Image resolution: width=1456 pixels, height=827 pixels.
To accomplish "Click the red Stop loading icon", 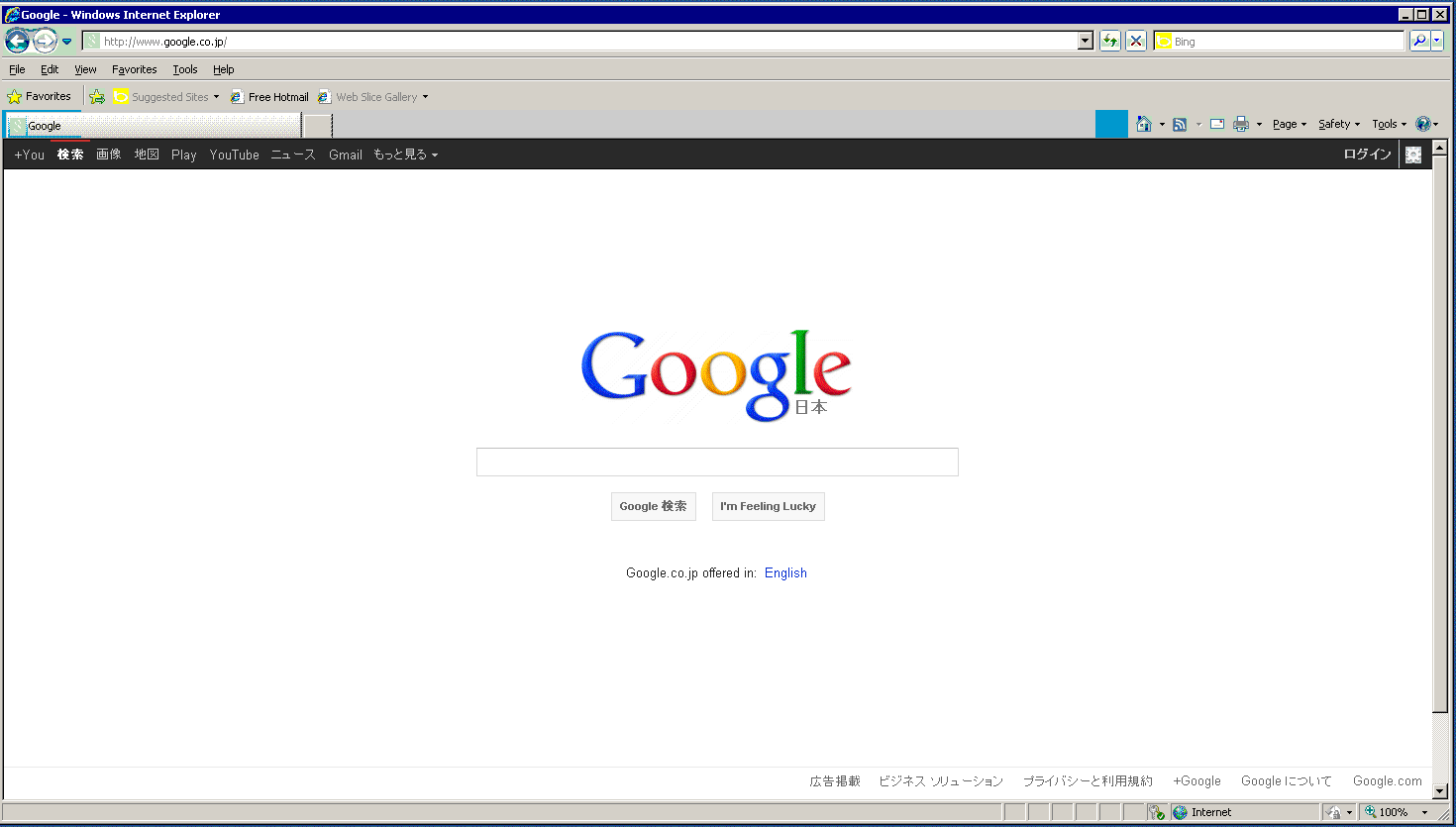I will tap(1134, 41).
